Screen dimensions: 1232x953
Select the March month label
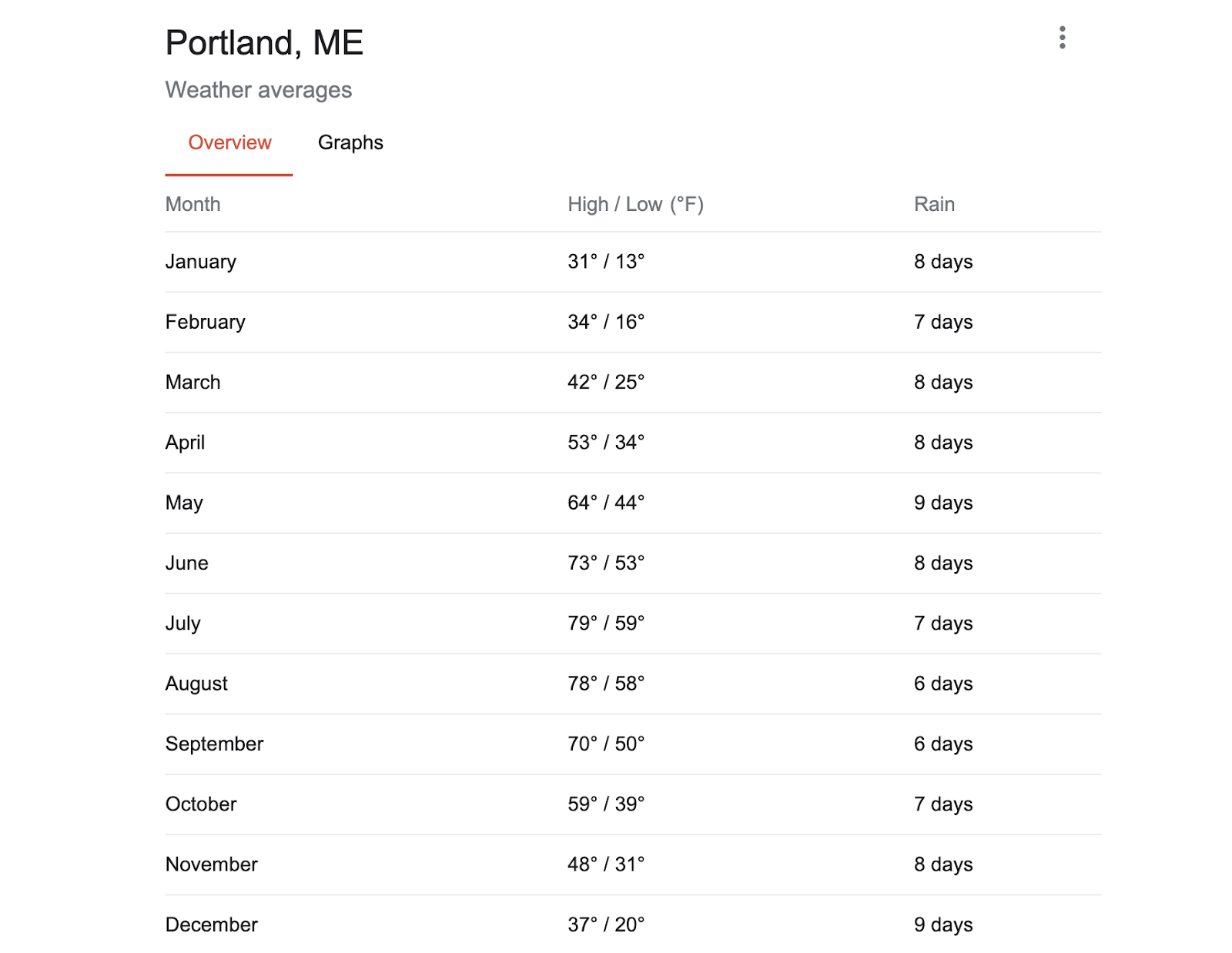click(x=192, y=382)
